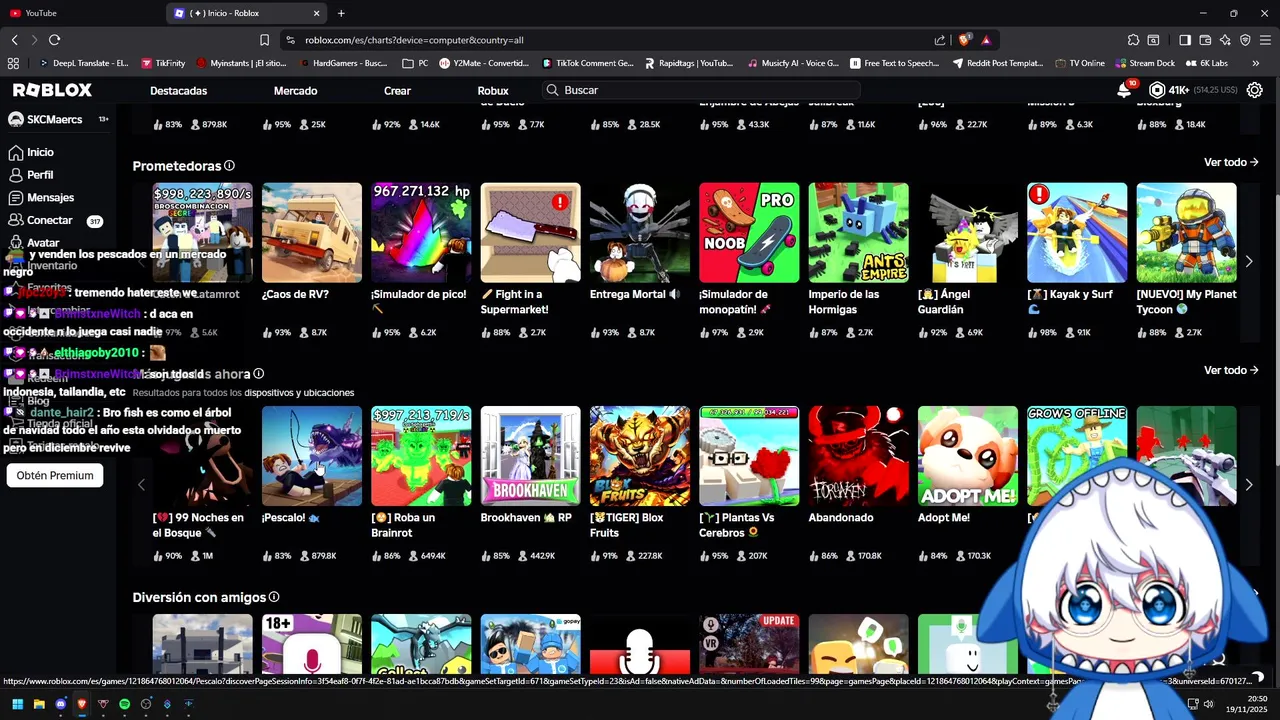Image resolution: width=1280 pixels, height=720 pixels.
Task: Open Blox Fruits game thumbnail
Action: click(x=640, y=456)
